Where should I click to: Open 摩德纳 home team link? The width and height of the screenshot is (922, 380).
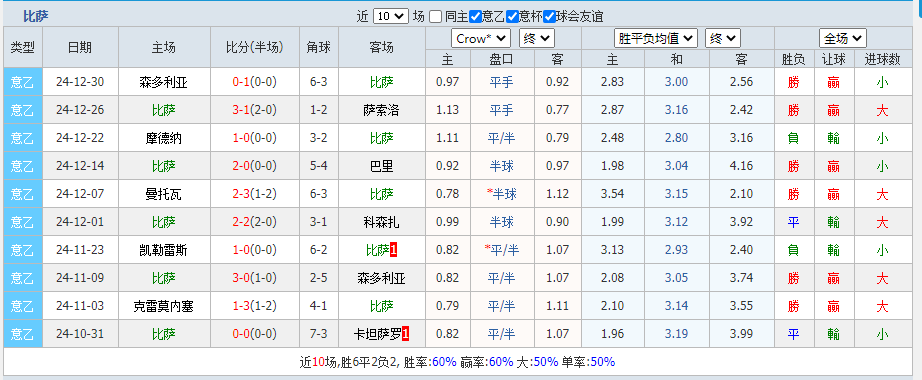[164, 138]
